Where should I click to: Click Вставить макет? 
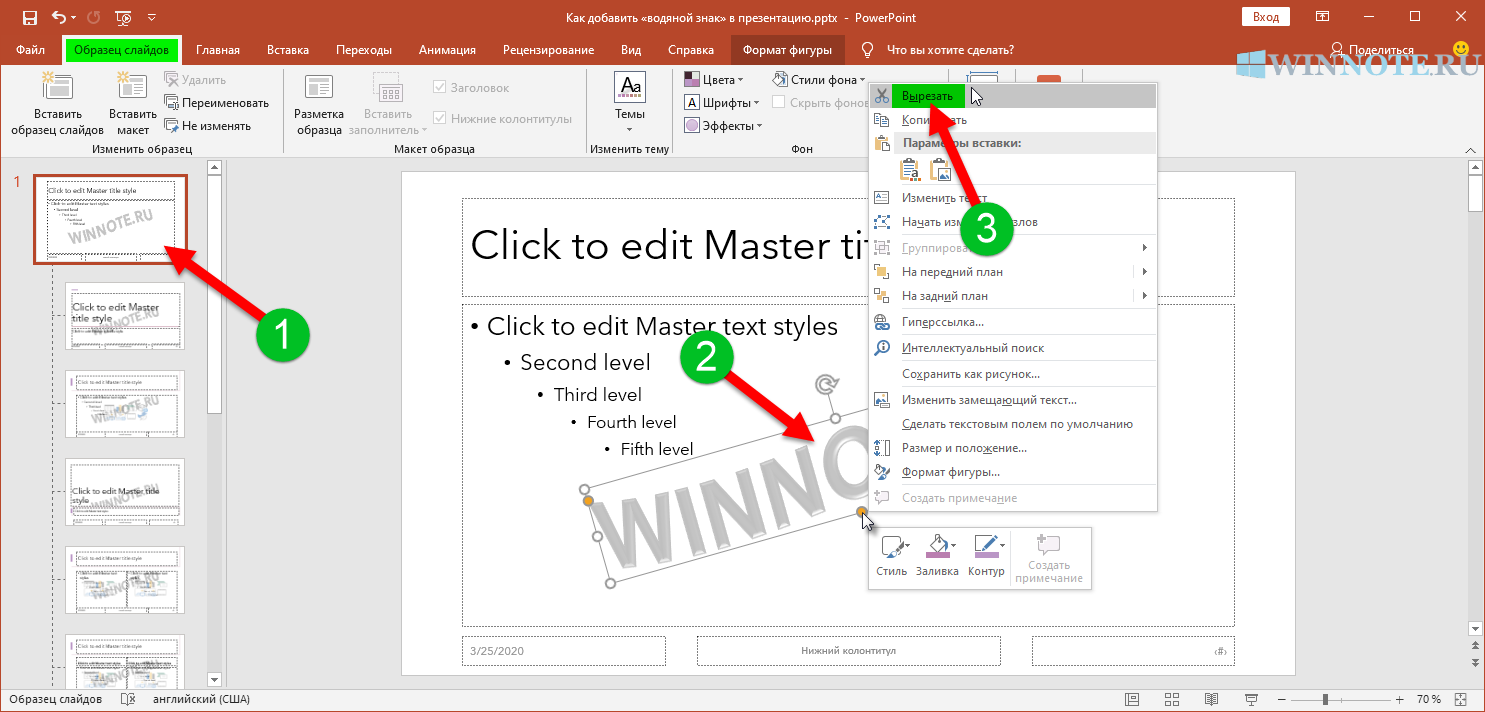(133, 105)
